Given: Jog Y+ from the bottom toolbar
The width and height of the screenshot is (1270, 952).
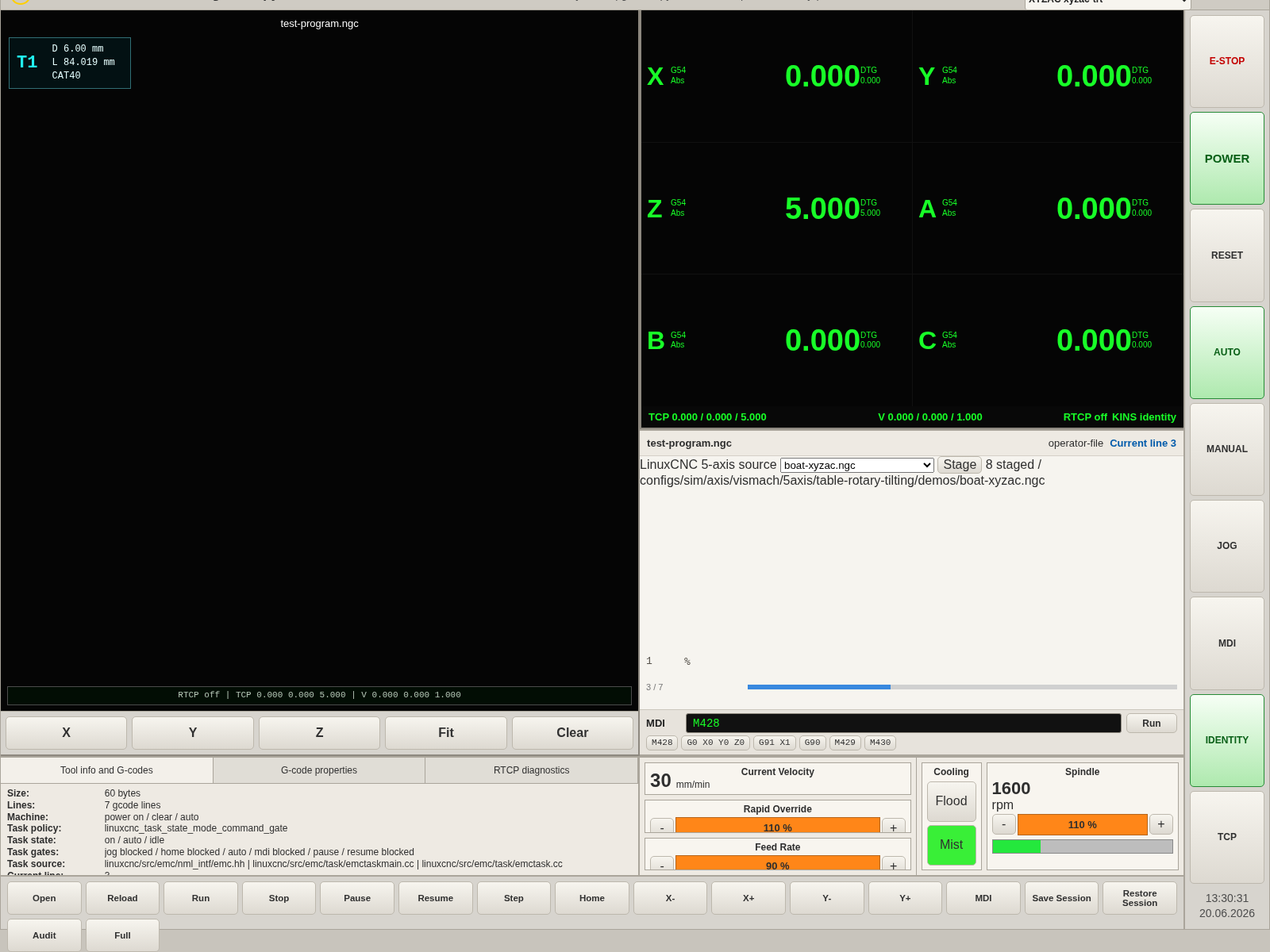Looking at the screenshot, I should pos(905,898).
